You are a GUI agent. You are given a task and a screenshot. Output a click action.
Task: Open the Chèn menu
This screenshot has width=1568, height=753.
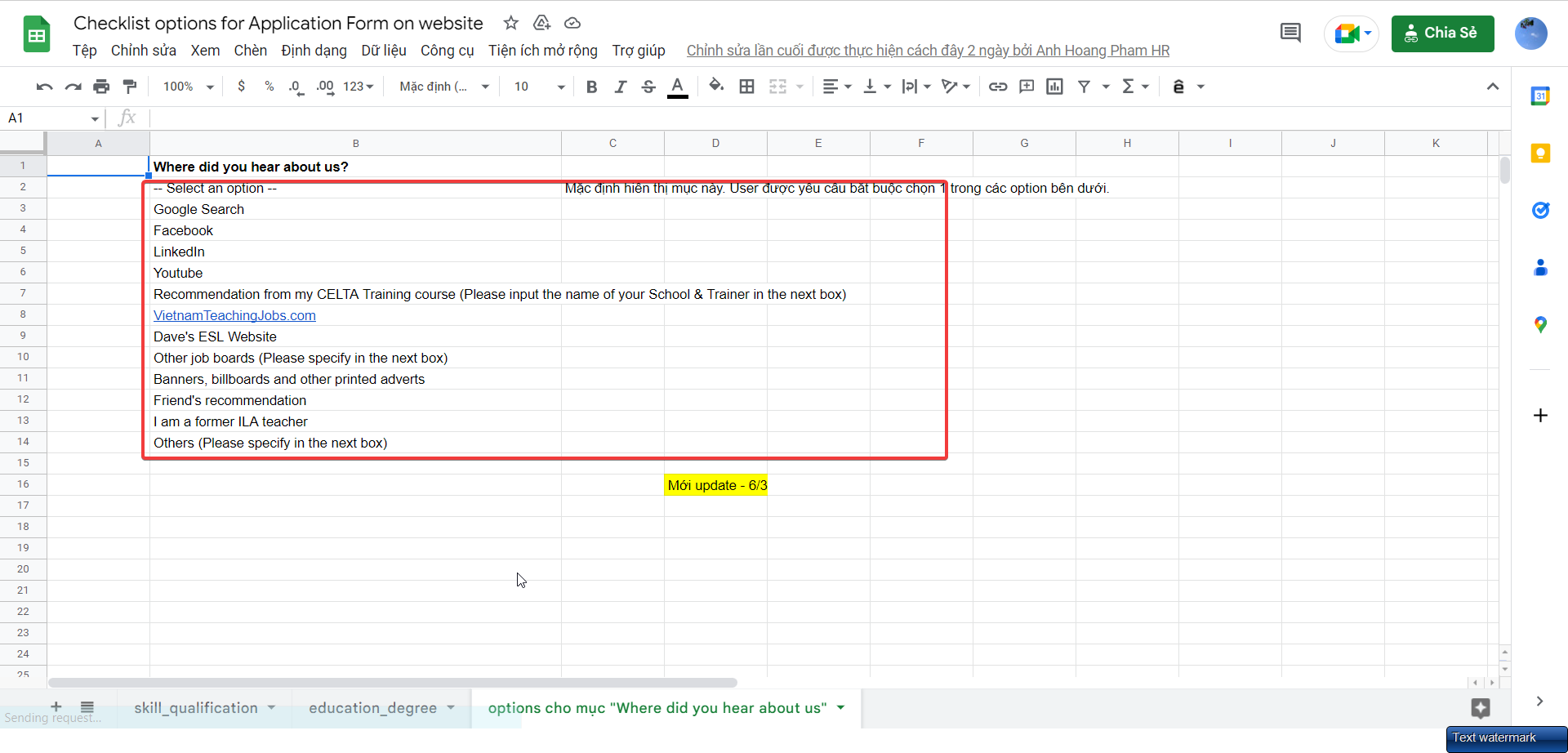tap(251, 51)
